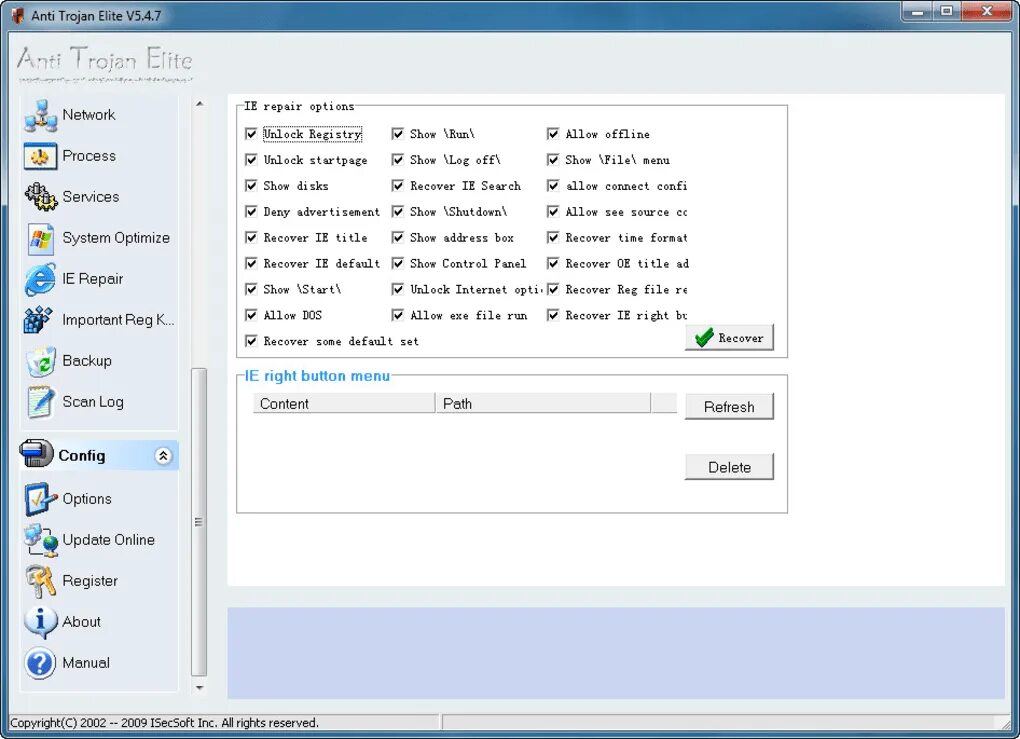
Task: Click the Delete button
Action: tap(729, 467)
